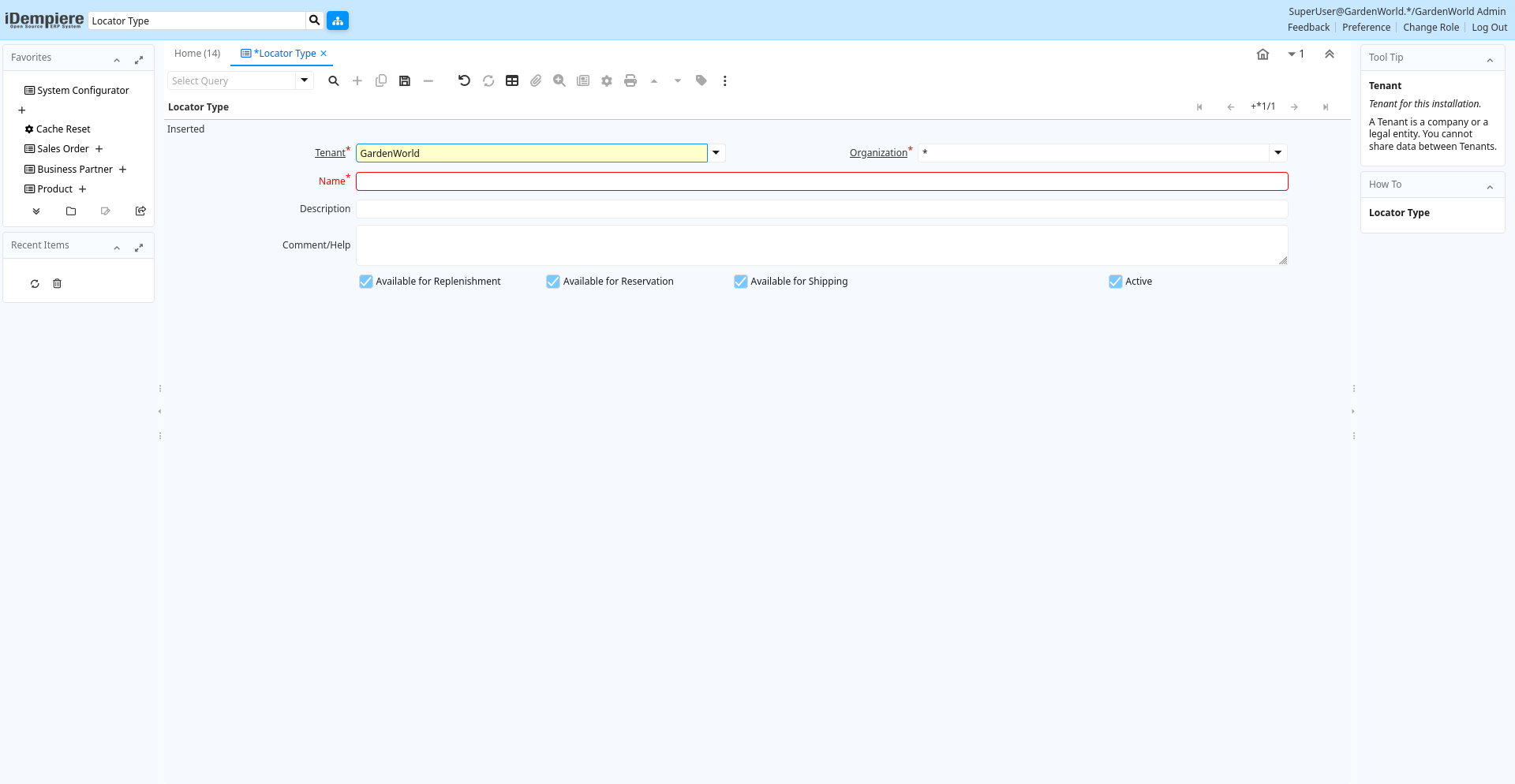This screenshot has height=784, width=1515.
Task: Click the Log Out link
Action: click(1489, 28)
